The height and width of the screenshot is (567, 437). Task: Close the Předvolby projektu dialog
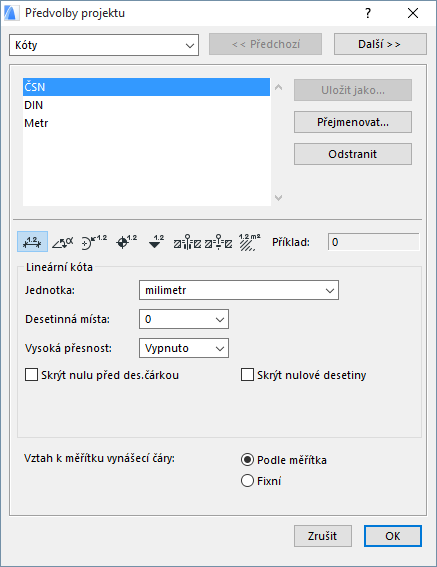[413, 13]
